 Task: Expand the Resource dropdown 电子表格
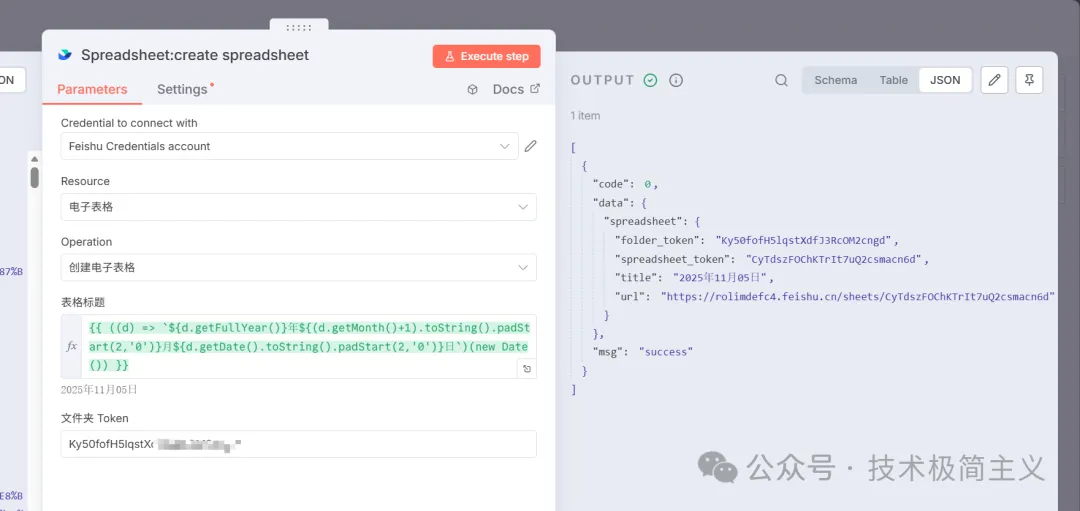[x=298, y=207]
